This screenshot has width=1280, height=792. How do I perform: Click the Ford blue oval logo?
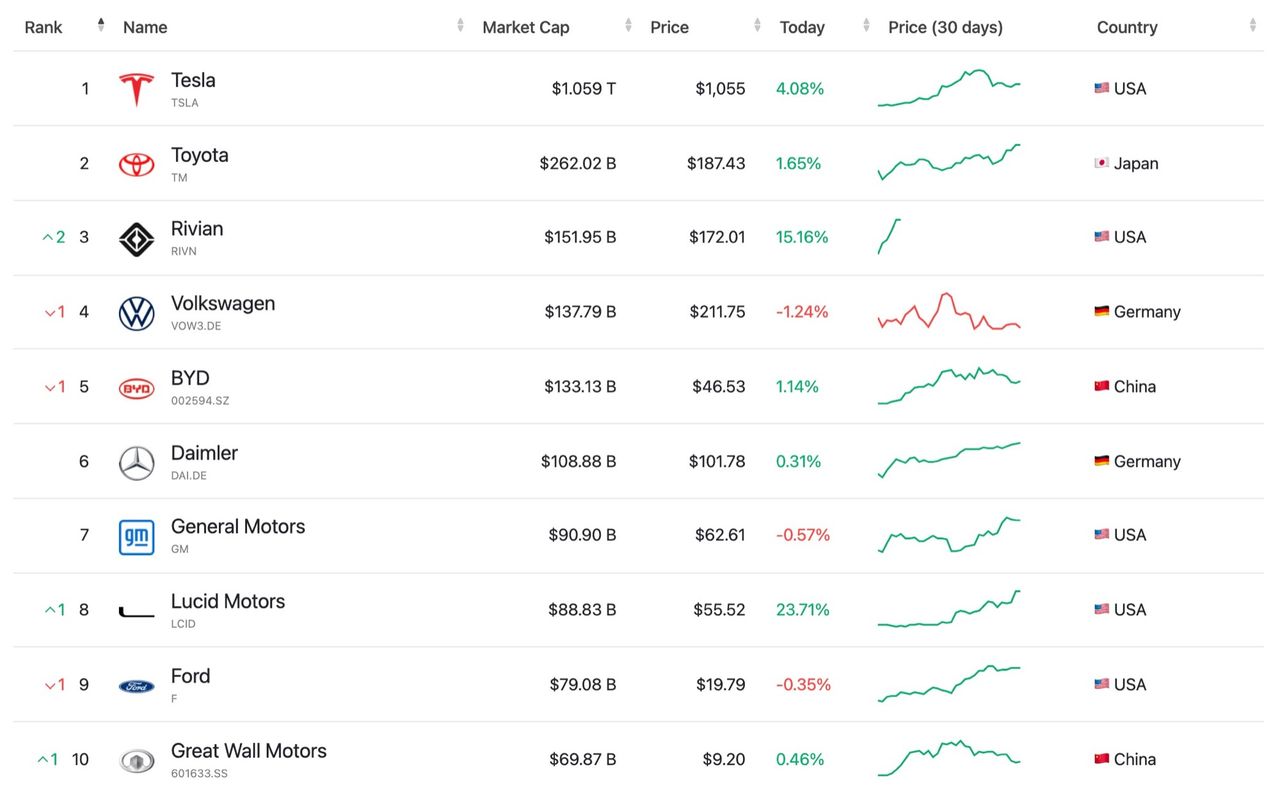click(x=136, y=686)
